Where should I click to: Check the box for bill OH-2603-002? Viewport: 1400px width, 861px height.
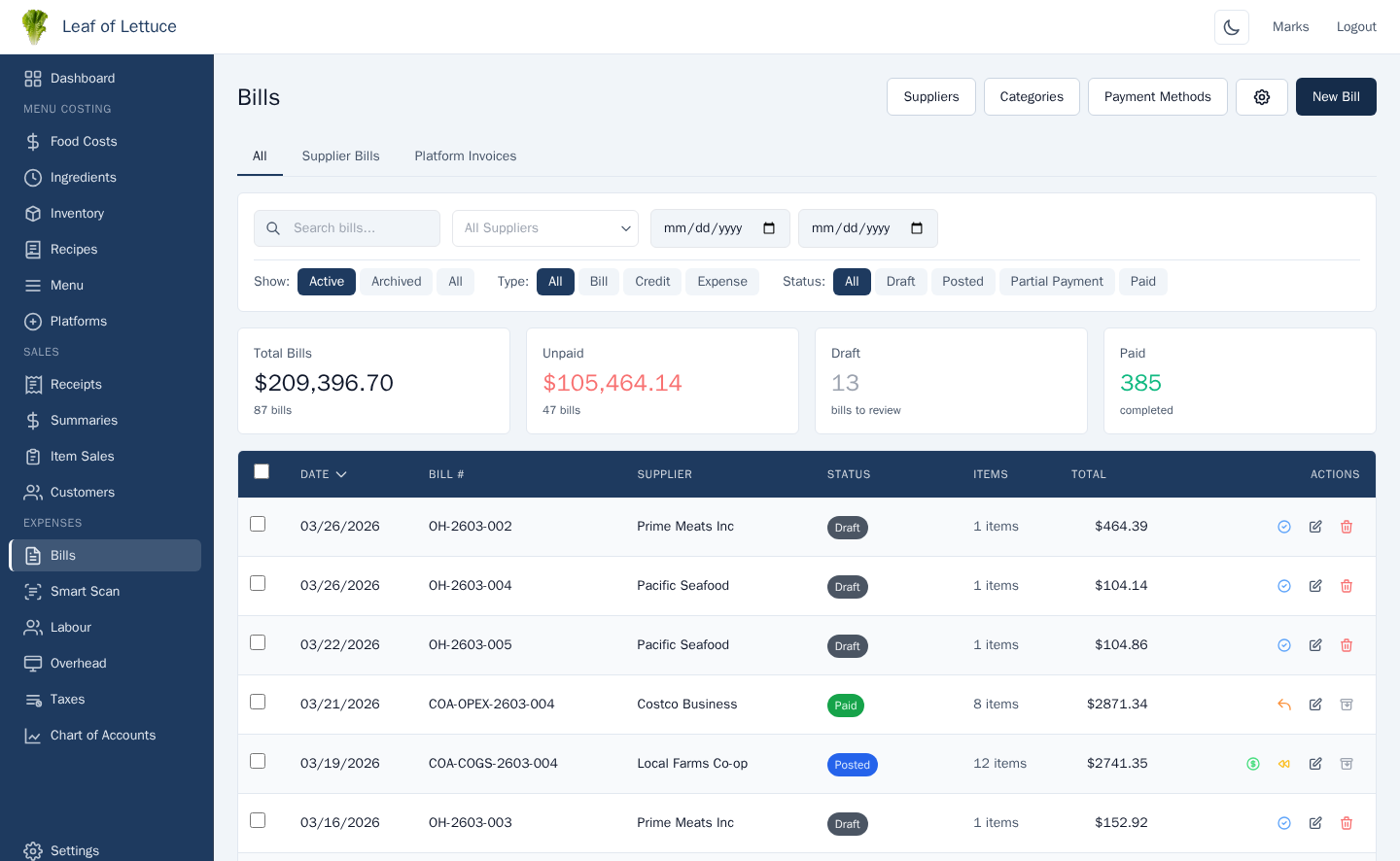pos(258,524)
